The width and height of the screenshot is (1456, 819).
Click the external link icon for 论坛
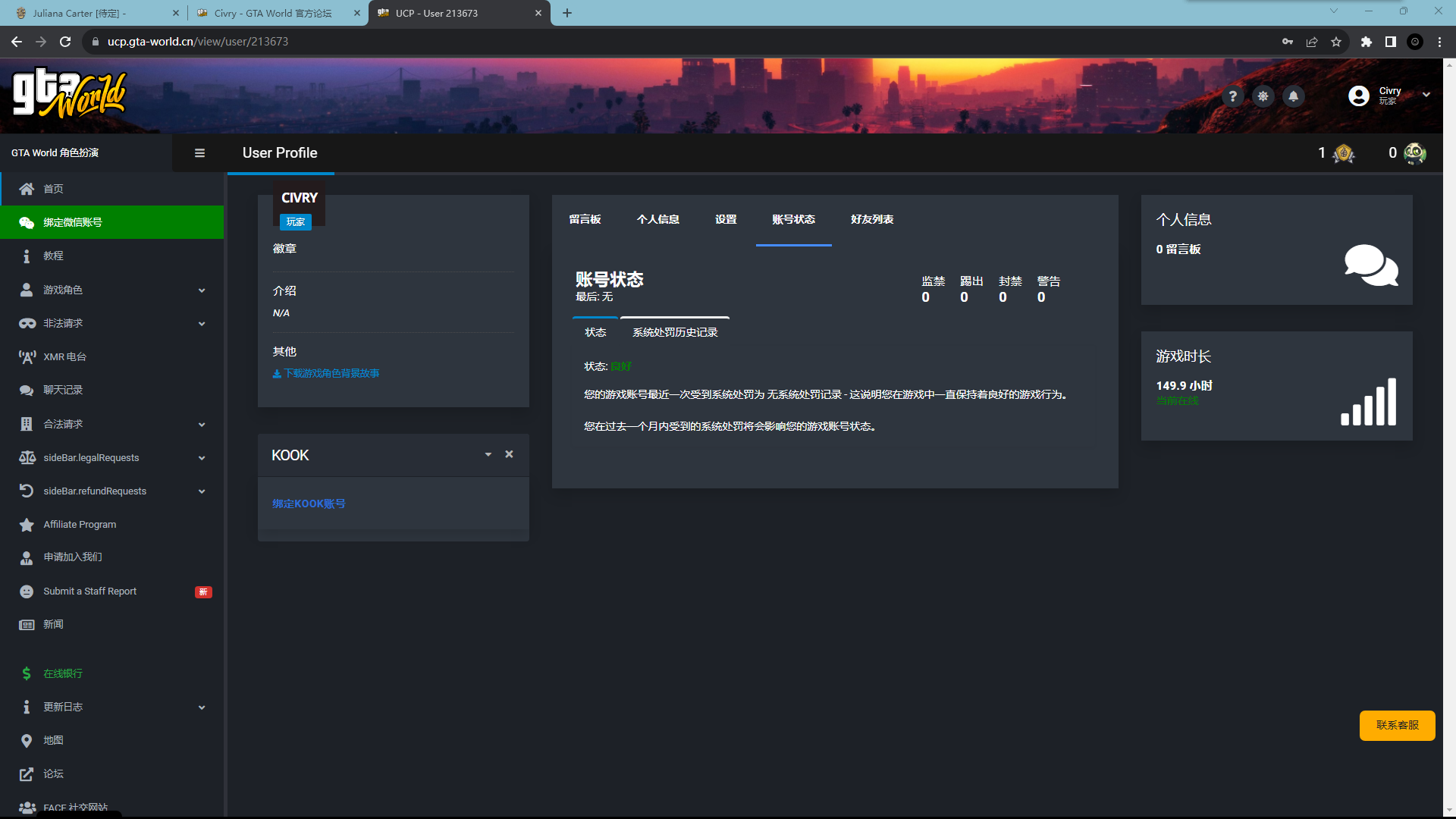27,774
